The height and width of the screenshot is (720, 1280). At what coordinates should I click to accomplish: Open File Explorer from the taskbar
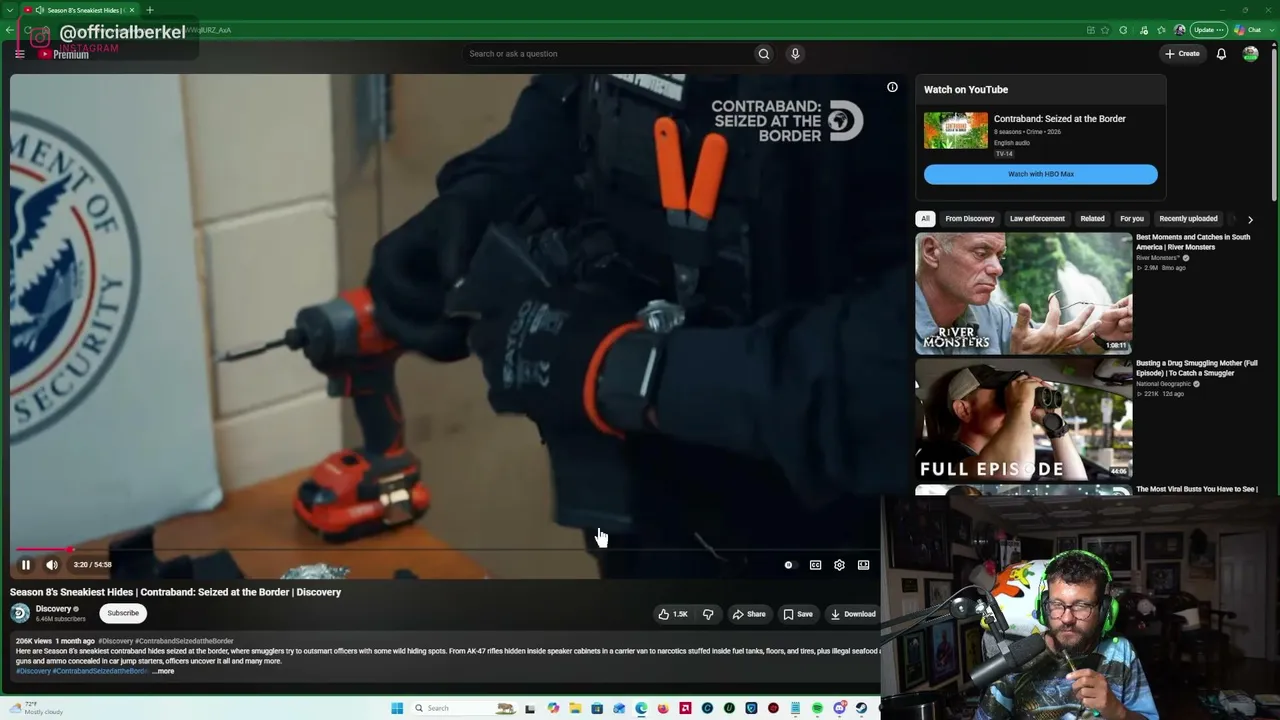point(575,708)
